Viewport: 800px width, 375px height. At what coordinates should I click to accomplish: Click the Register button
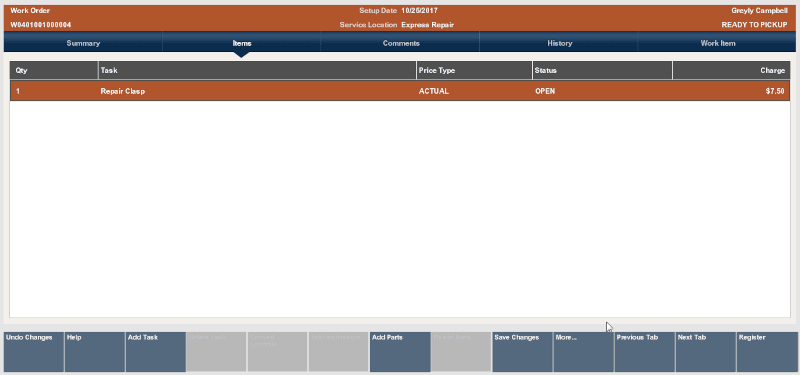click(766, 352)
